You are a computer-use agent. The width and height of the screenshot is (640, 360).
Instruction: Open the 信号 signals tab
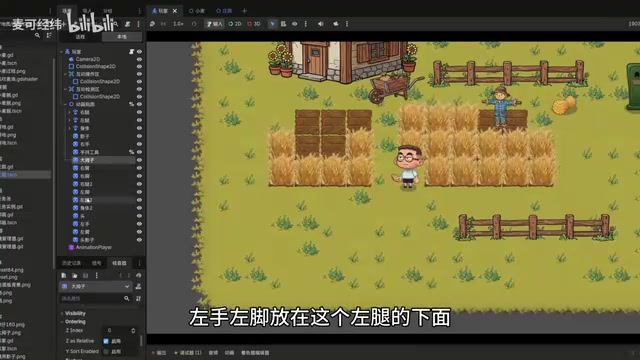coord(96,263)
